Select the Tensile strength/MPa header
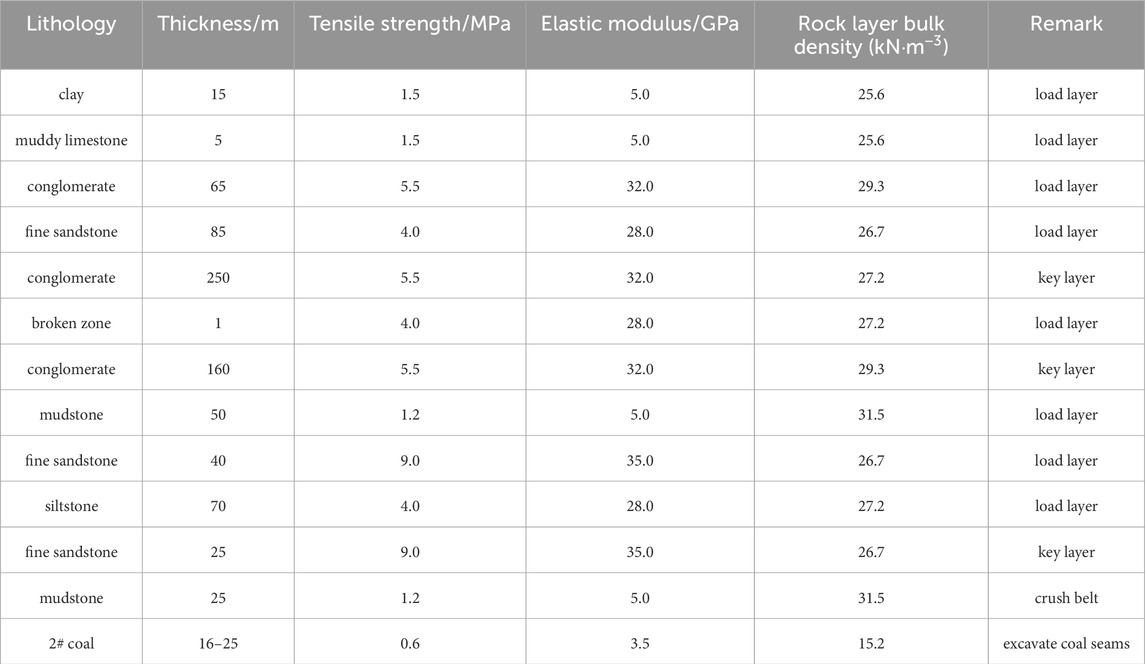 click(x=410, y=24)
